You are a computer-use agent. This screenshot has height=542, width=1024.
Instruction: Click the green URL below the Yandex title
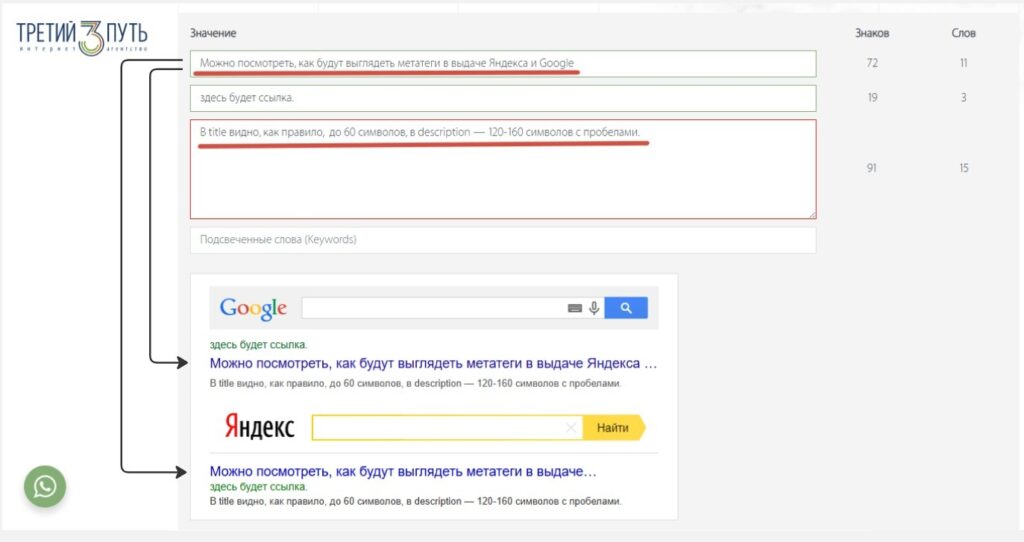pyautogui.click(x=258, y=486)
